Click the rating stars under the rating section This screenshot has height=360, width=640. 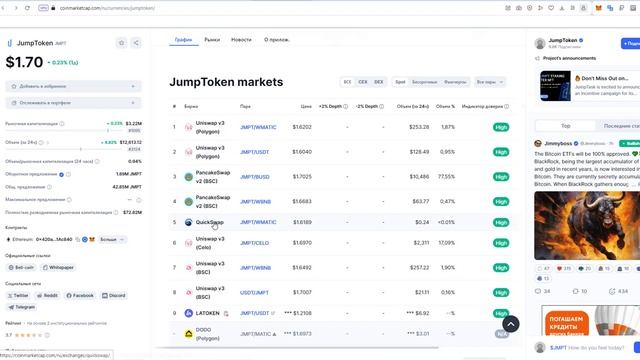tap(28, 335)
